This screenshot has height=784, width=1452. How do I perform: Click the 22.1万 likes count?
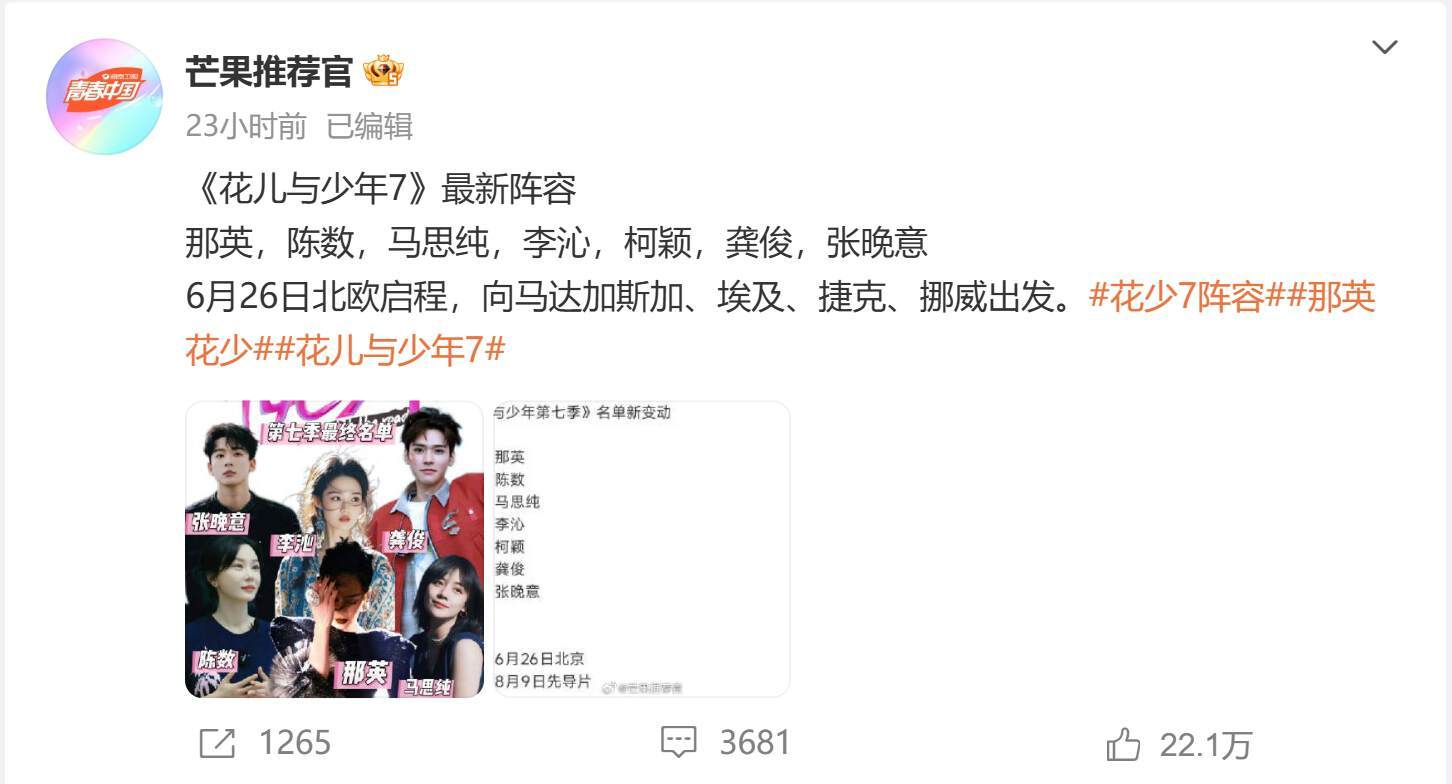click(x=1206, y=745)
